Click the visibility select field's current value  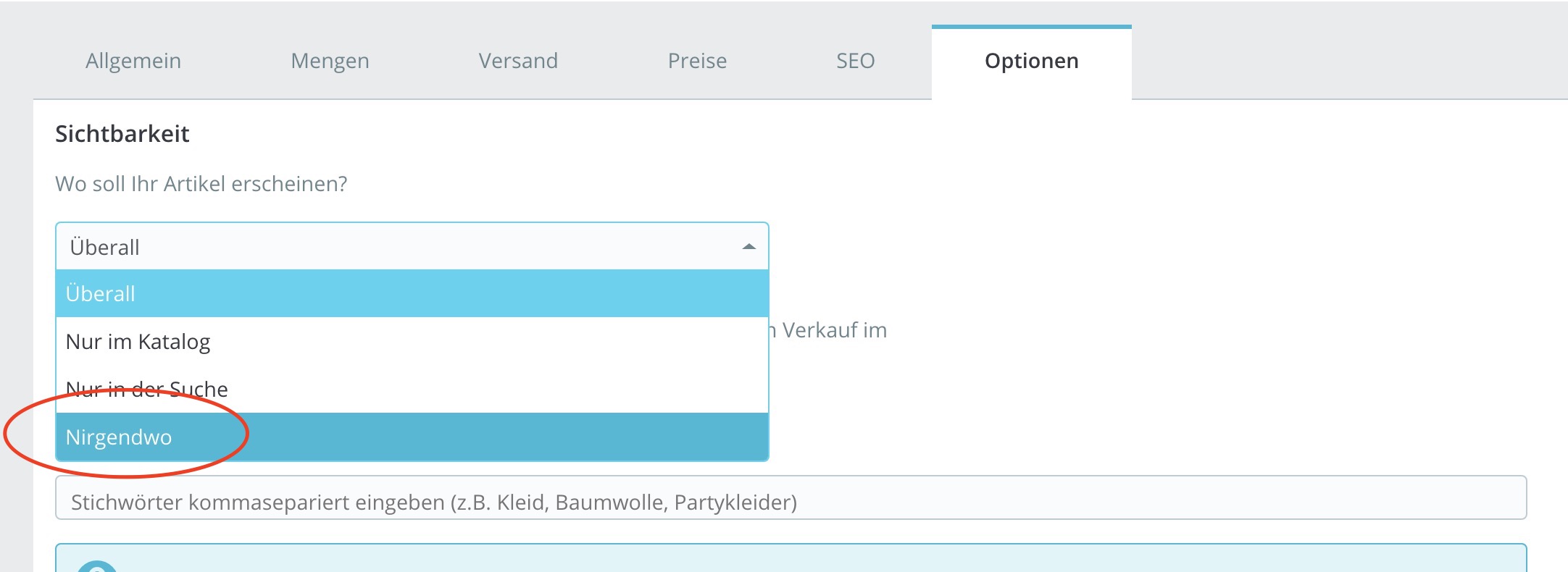[105, 247]
